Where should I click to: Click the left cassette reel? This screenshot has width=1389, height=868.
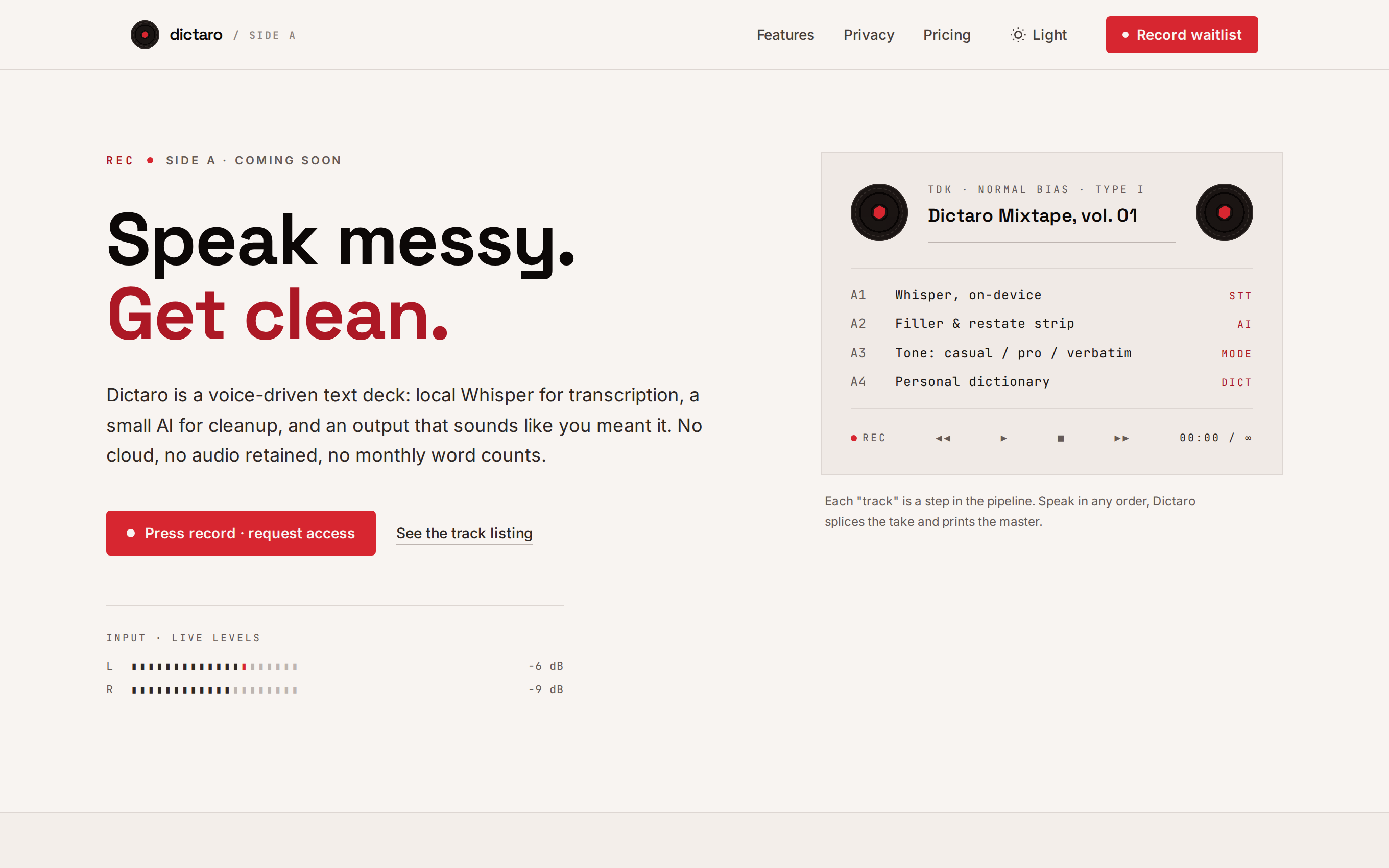point(879,212)
